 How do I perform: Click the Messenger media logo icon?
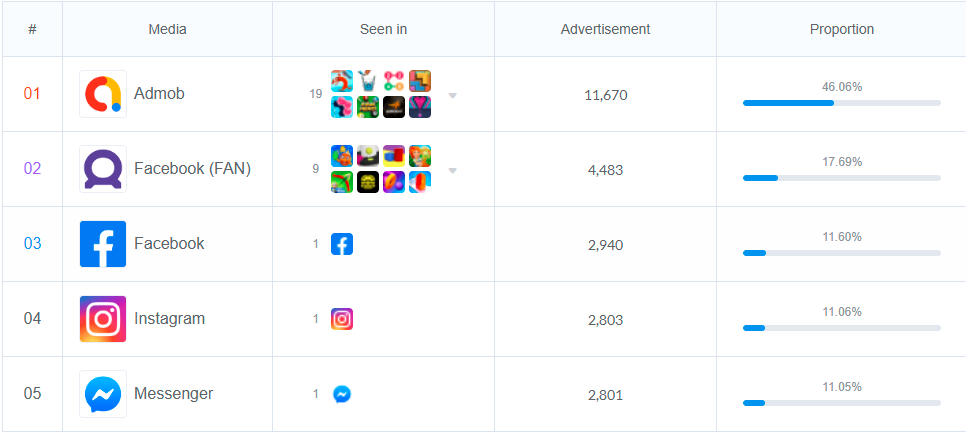102,394
